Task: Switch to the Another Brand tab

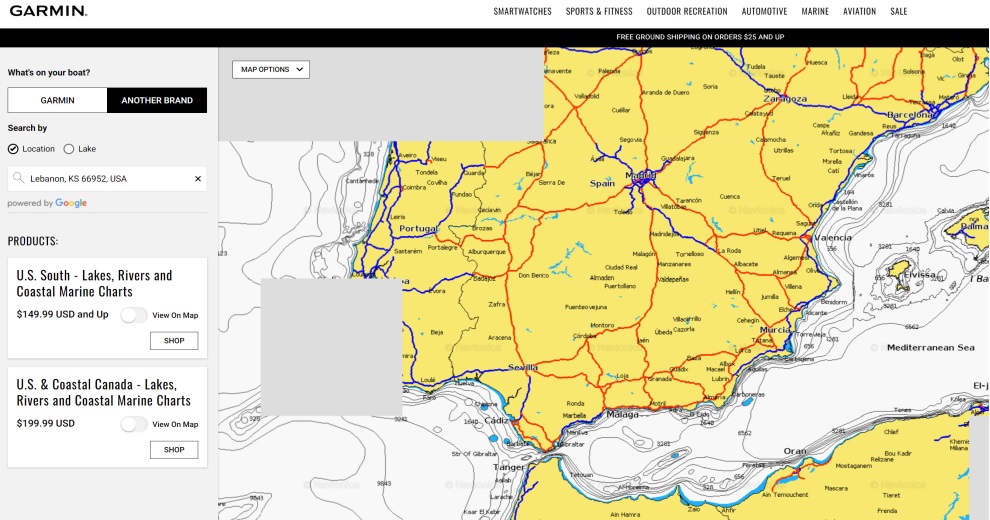Action: (157, 100)
